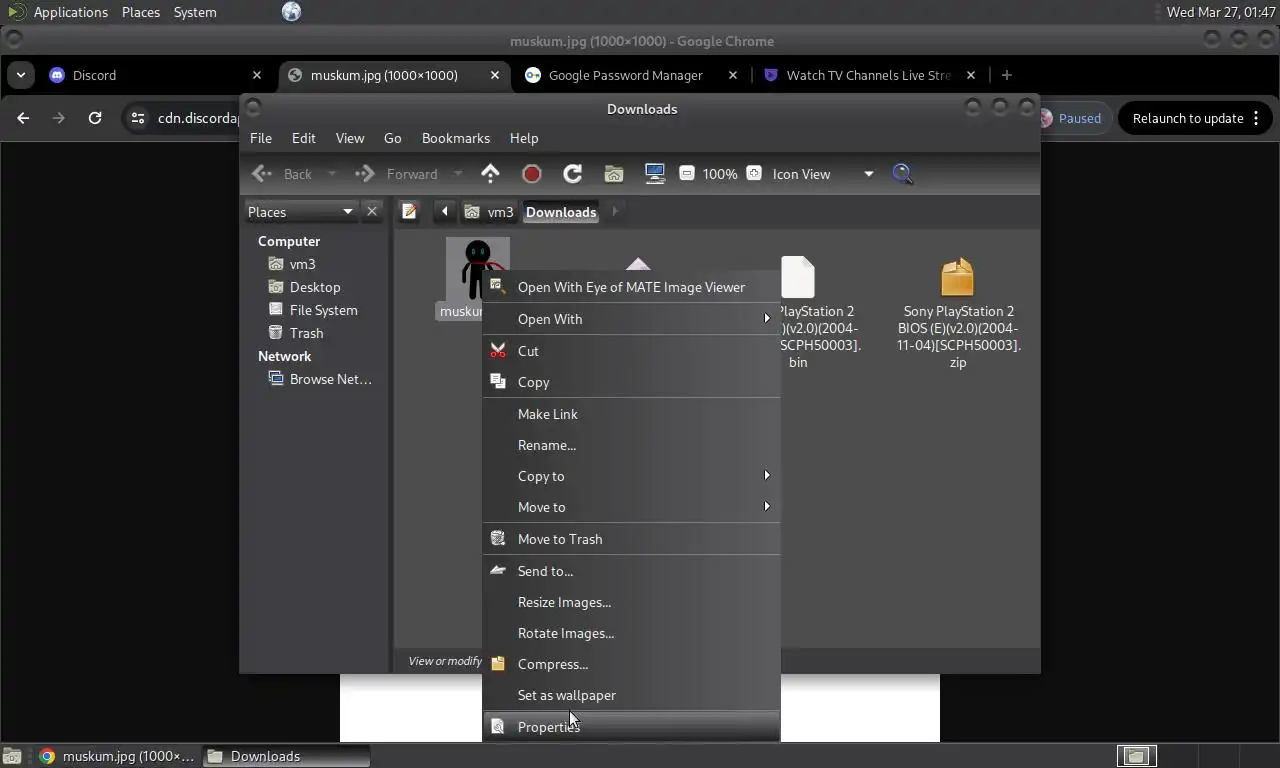Click the Downloads path button
Image resolution: width=1280 pixels, height=768 pixels.
[561, 211]
